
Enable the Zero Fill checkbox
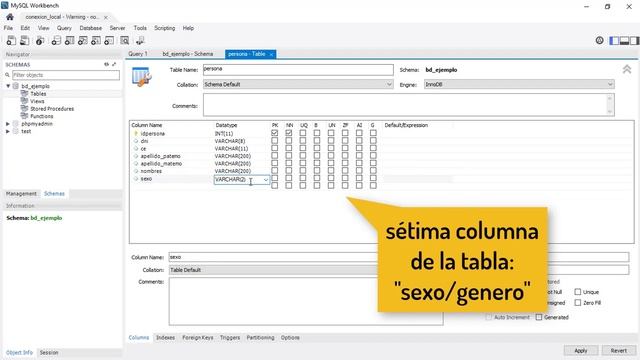click(x=578, y=302)
